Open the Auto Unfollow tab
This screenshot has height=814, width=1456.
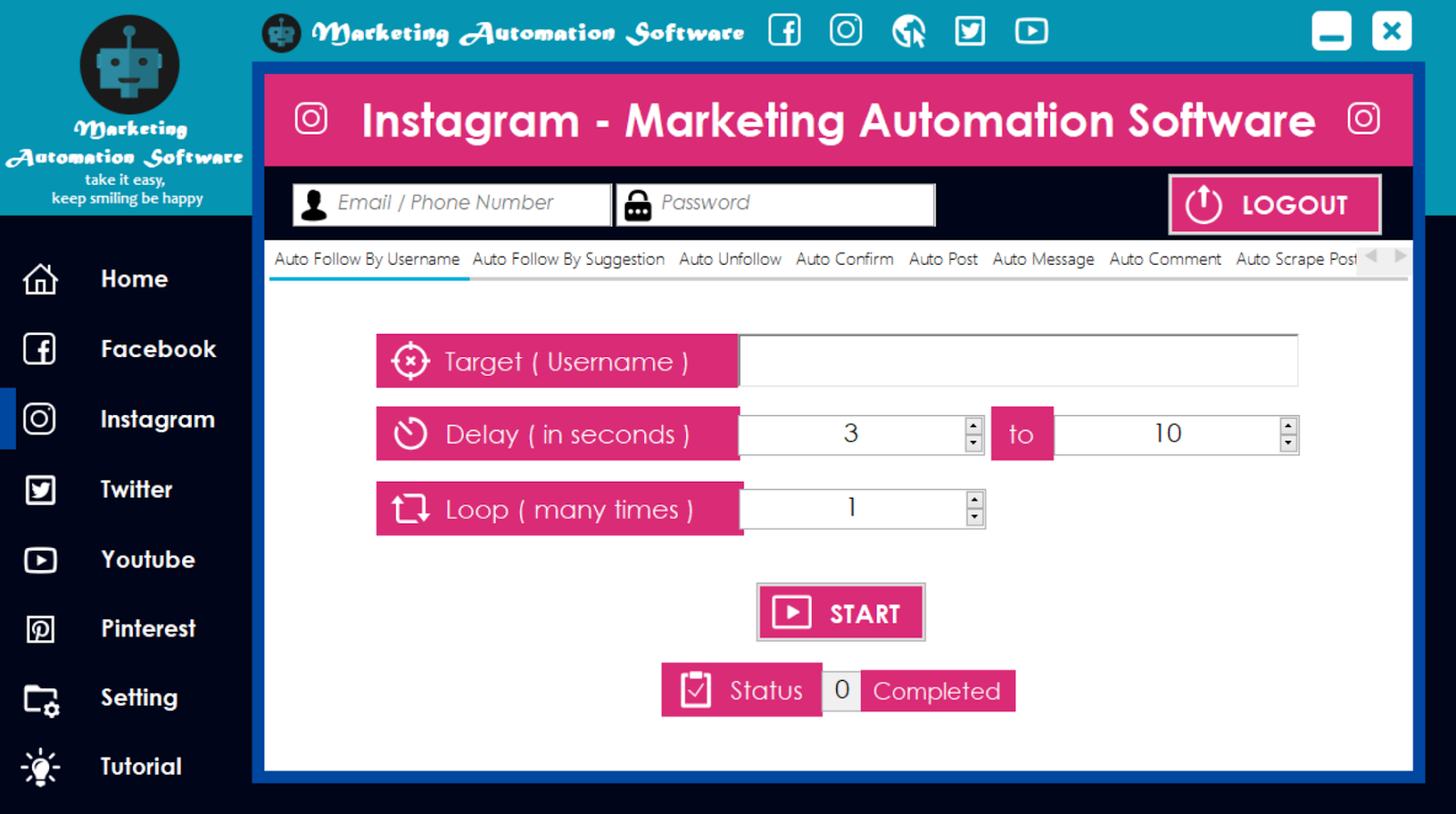(730, 259)
